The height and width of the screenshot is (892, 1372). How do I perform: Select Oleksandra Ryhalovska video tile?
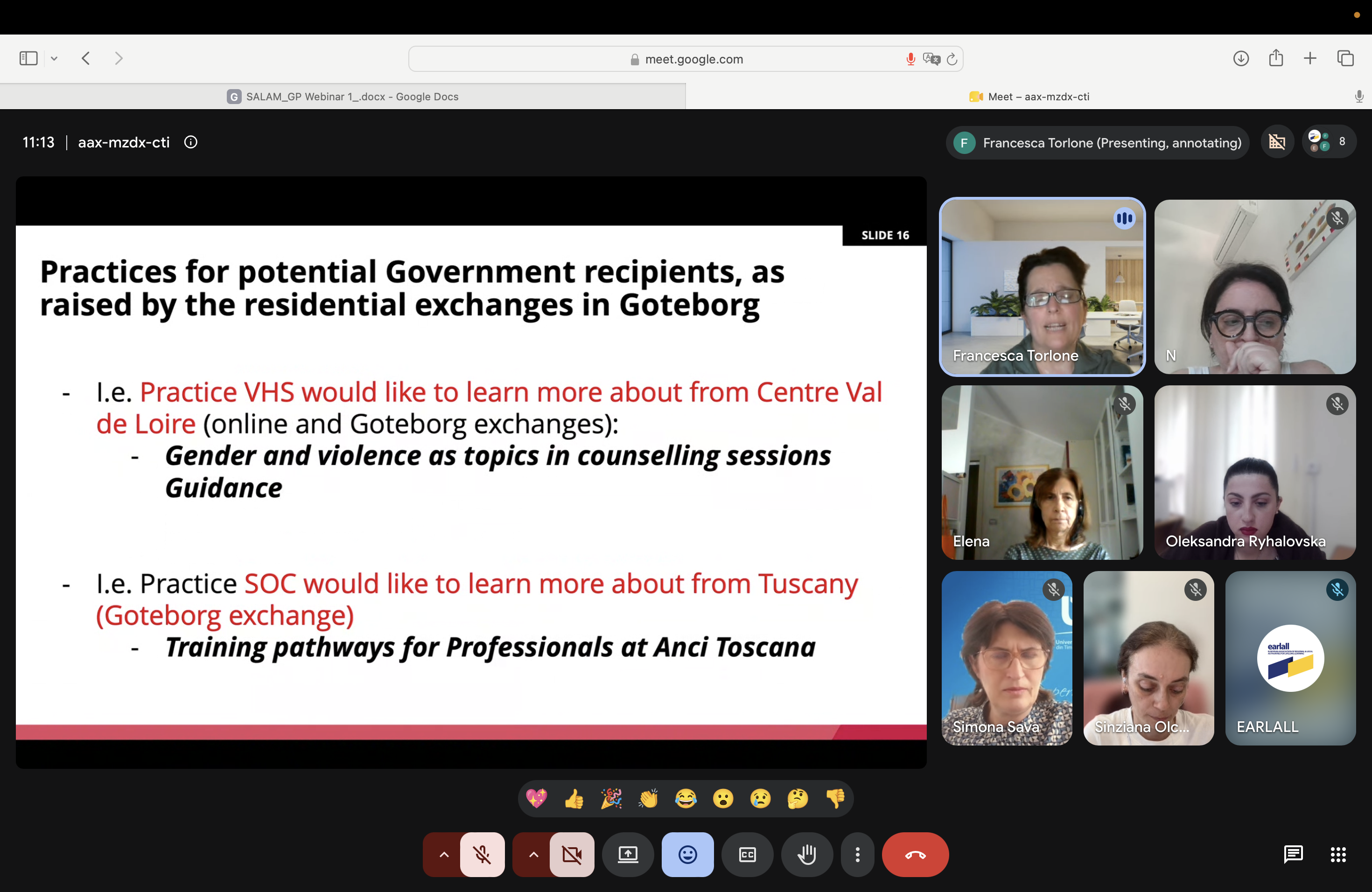[x=1255, y=473]
